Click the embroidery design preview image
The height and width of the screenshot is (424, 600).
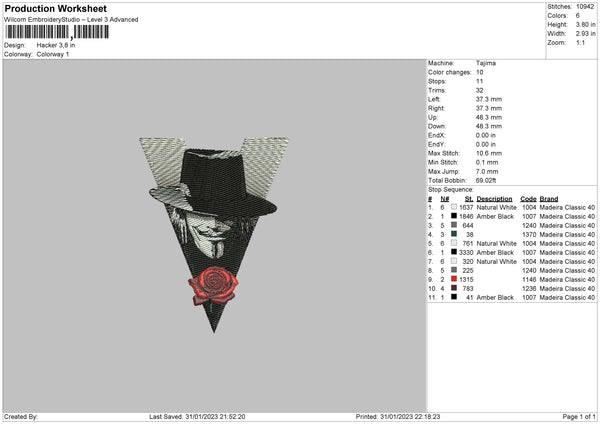pos(214,235)
